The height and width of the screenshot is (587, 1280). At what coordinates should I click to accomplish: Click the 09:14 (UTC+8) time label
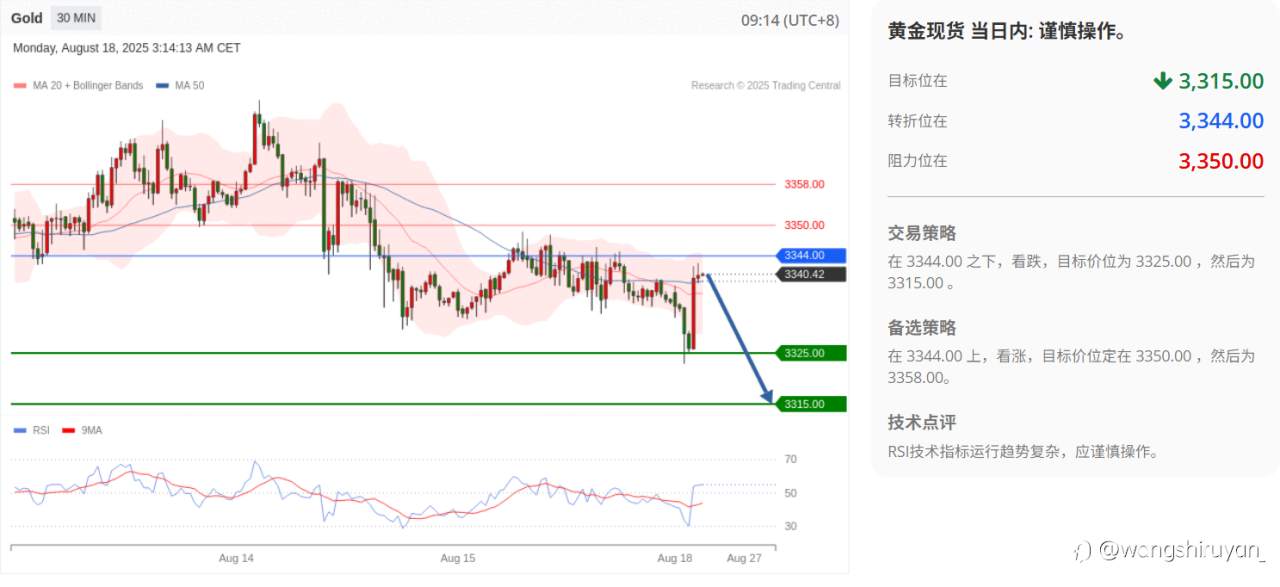tap(790, 19)
